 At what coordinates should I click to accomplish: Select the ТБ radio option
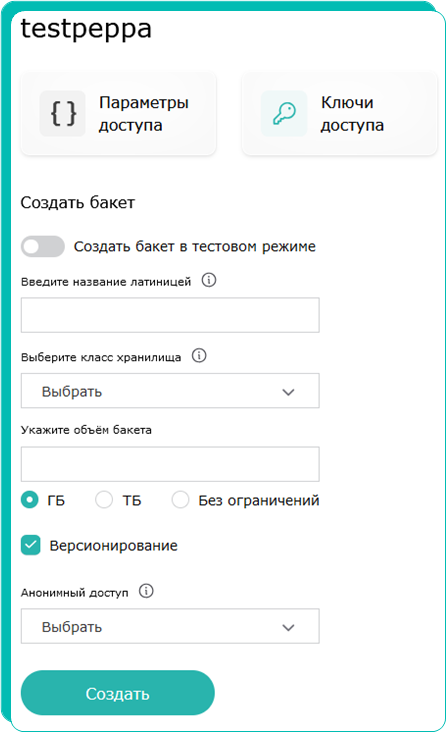(x=104, y=500)
